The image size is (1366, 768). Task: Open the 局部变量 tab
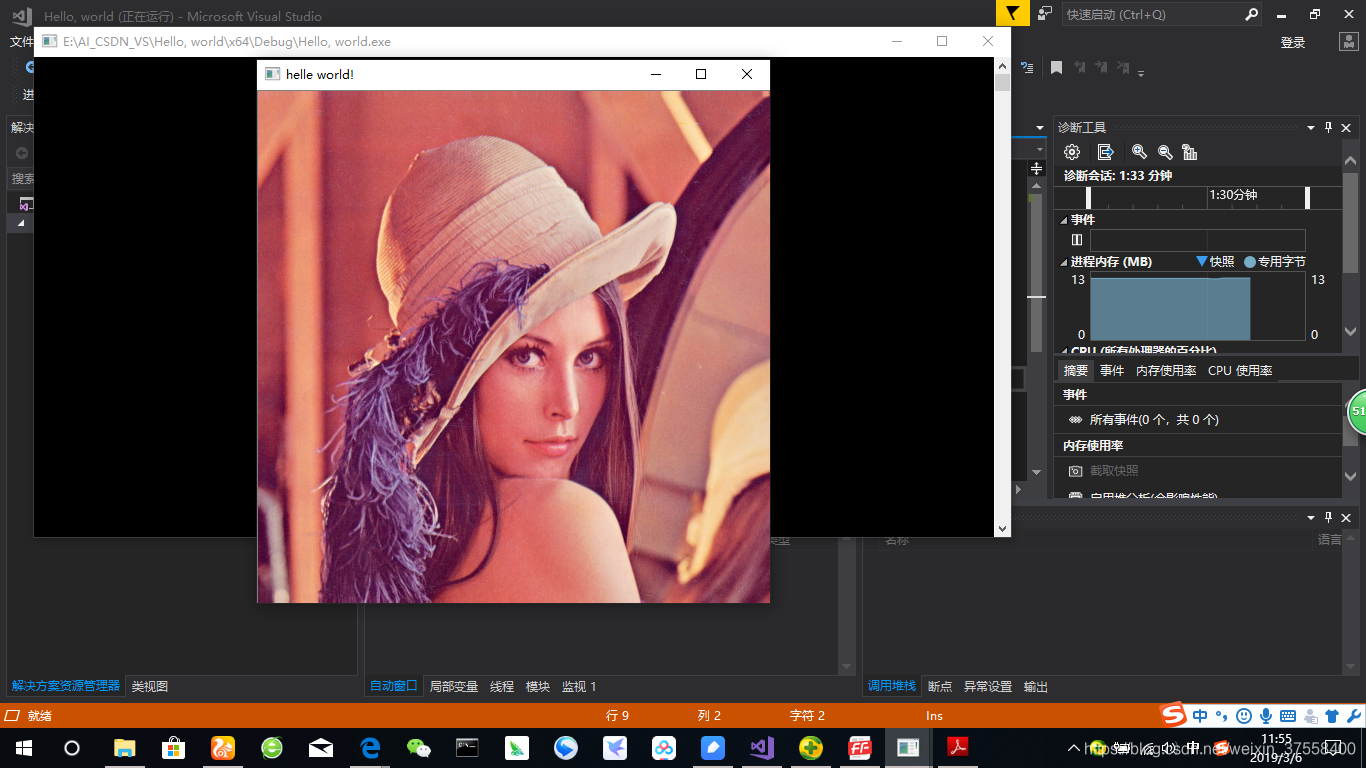tap(454, 687)
